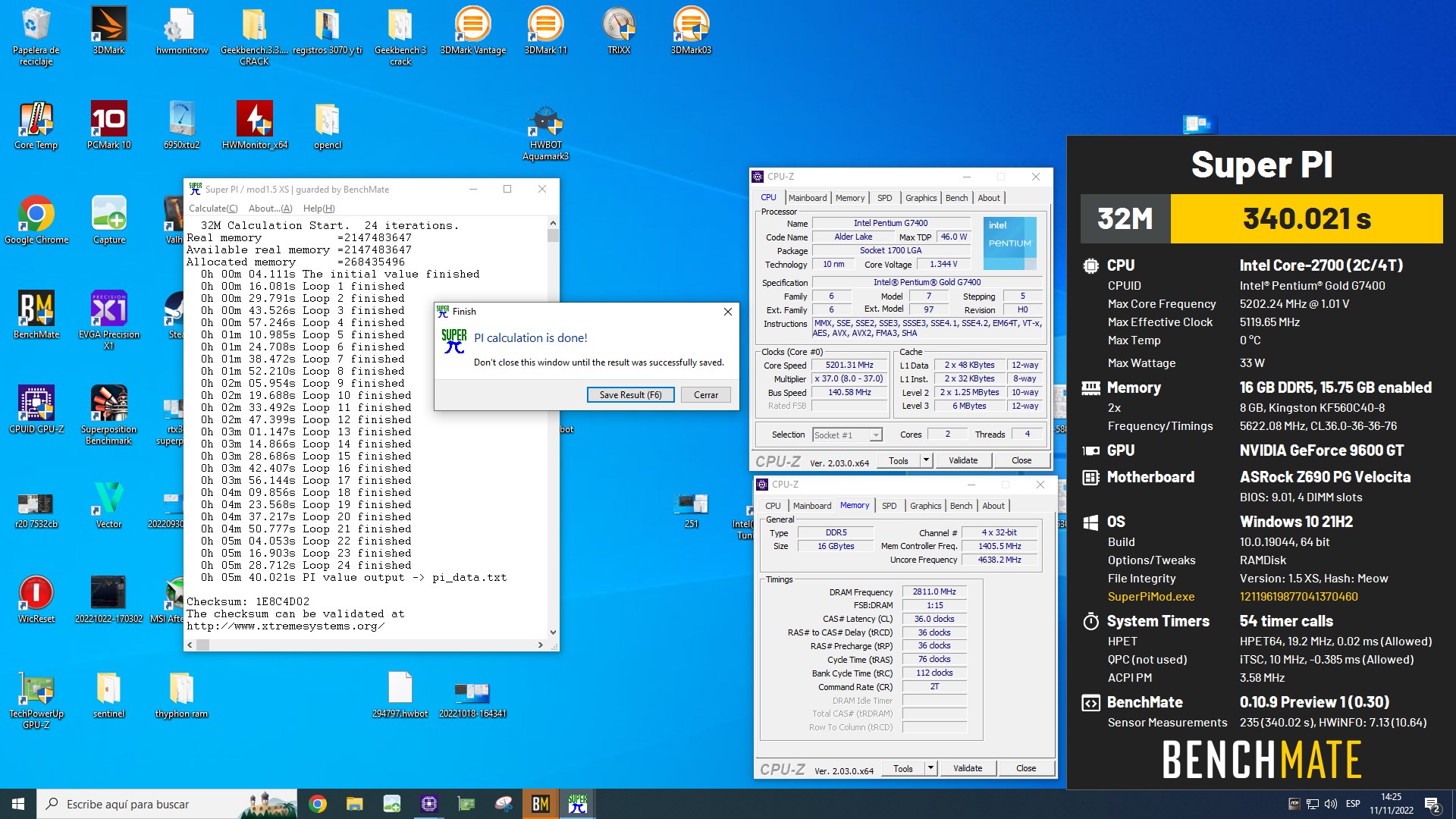
Task: Open EVGA Precision X1 shortcut
Action: 109,320
